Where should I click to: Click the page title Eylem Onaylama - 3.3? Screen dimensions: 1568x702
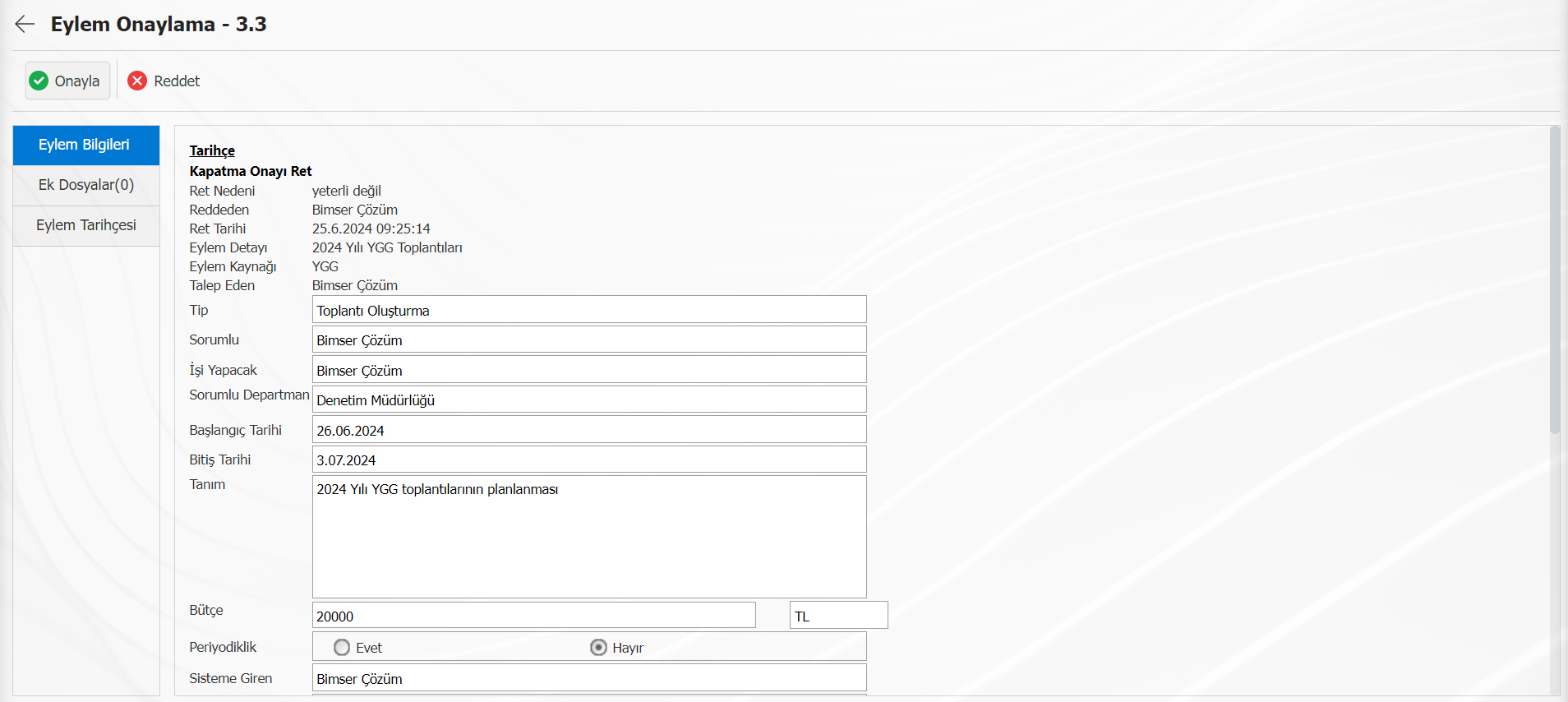pyautogui.click(x=159, y=24)
